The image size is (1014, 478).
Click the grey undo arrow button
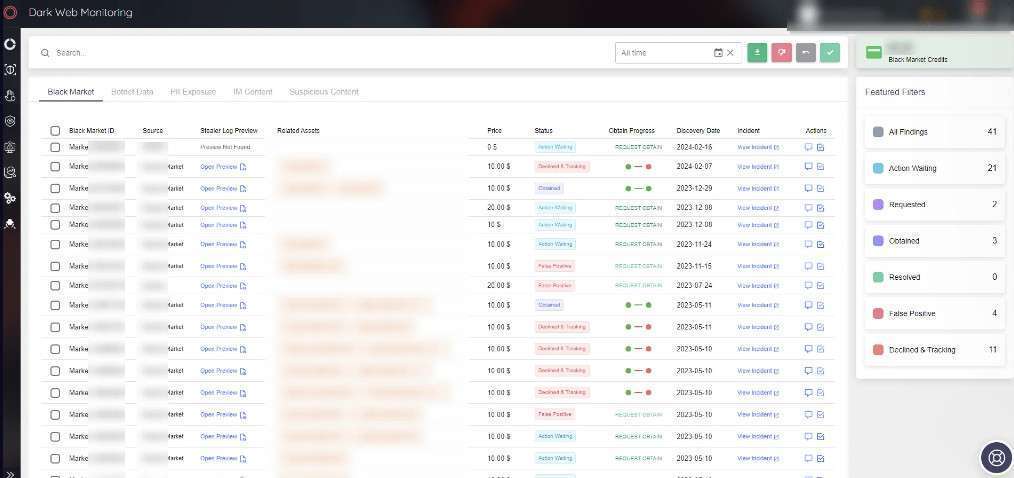(806, 52)
